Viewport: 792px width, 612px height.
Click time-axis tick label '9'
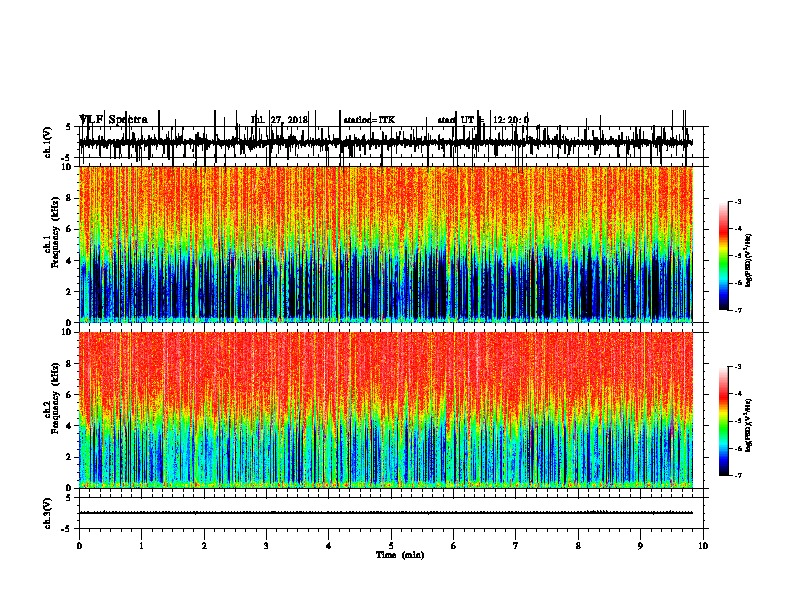click(640, 546)
